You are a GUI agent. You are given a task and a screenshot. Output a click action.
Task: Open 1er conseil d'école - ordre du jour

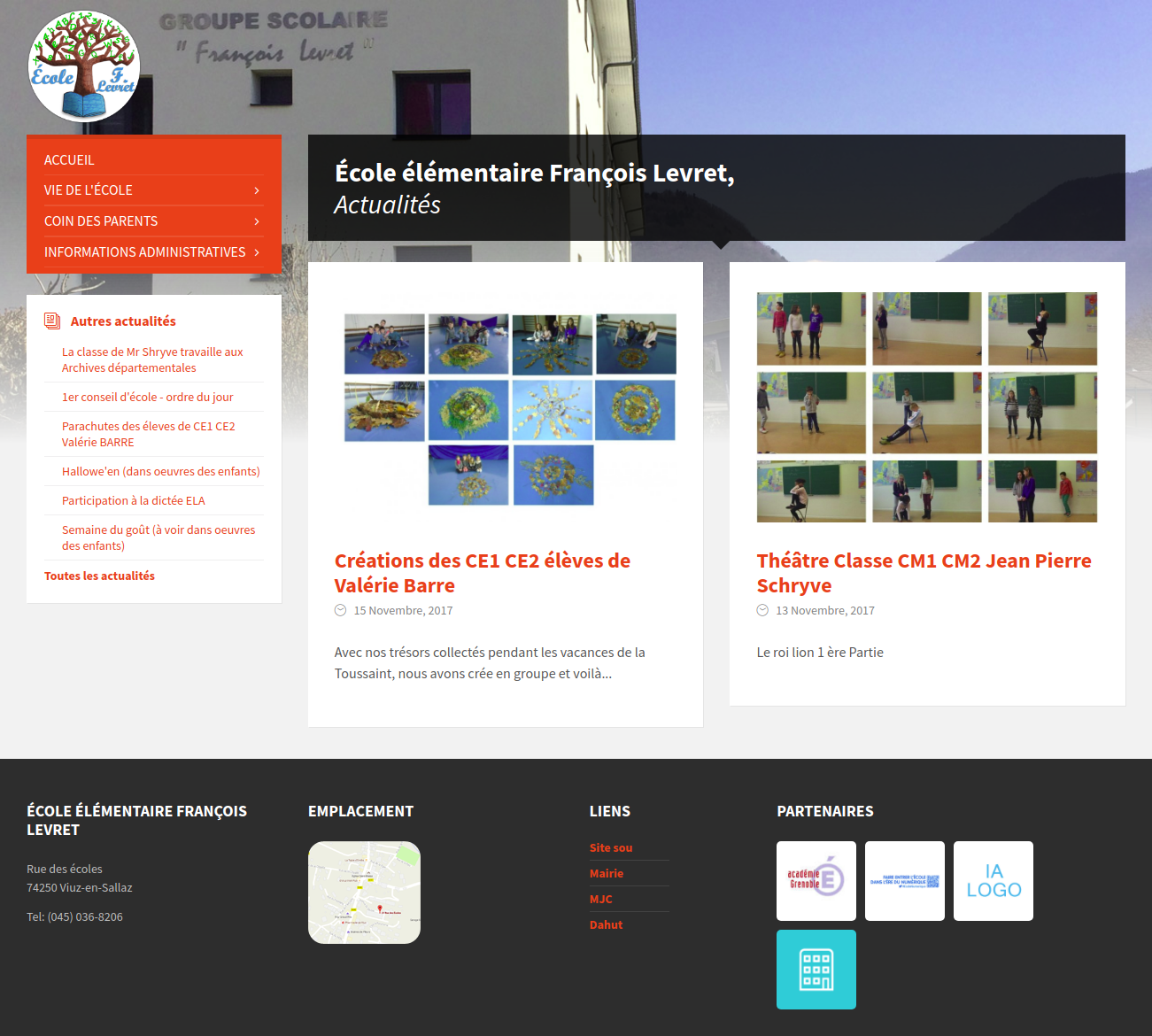[x=148, y=397]
